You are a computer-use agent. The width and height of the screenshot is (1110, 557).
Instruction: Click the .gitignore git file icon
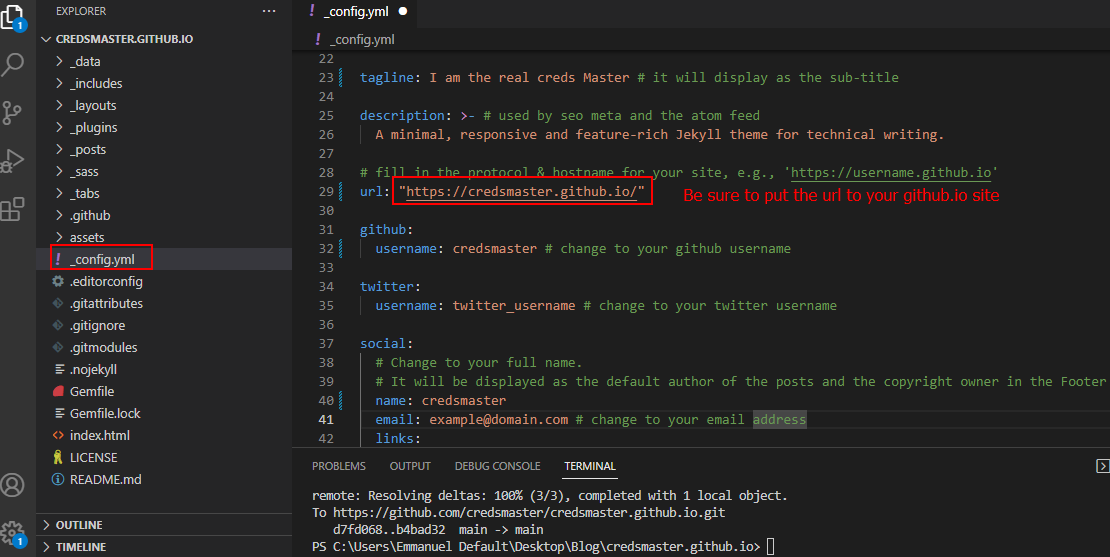(x=58, y=326)
